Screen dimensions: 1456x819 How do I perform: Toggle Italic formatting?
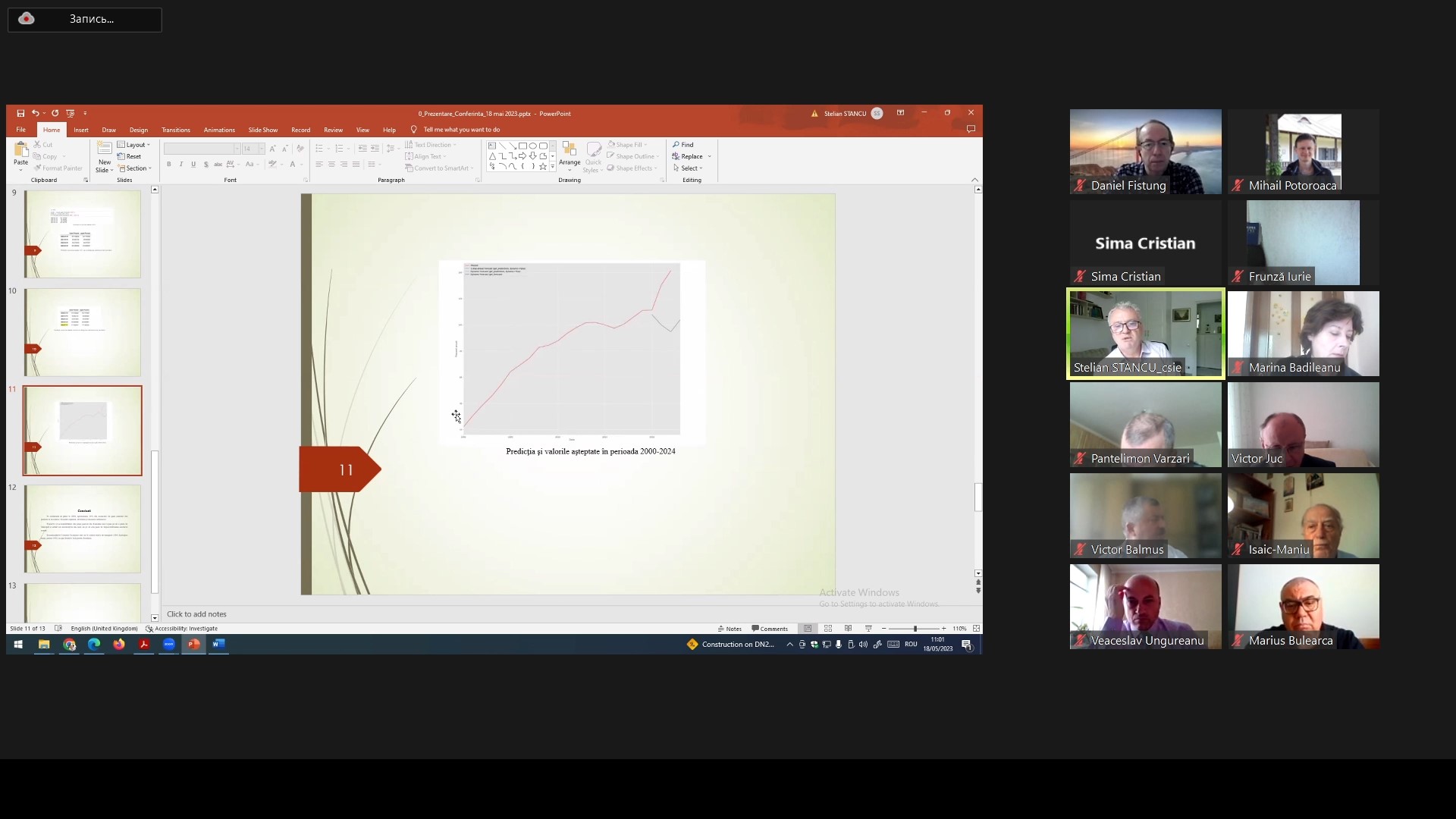tap(181, 165)
